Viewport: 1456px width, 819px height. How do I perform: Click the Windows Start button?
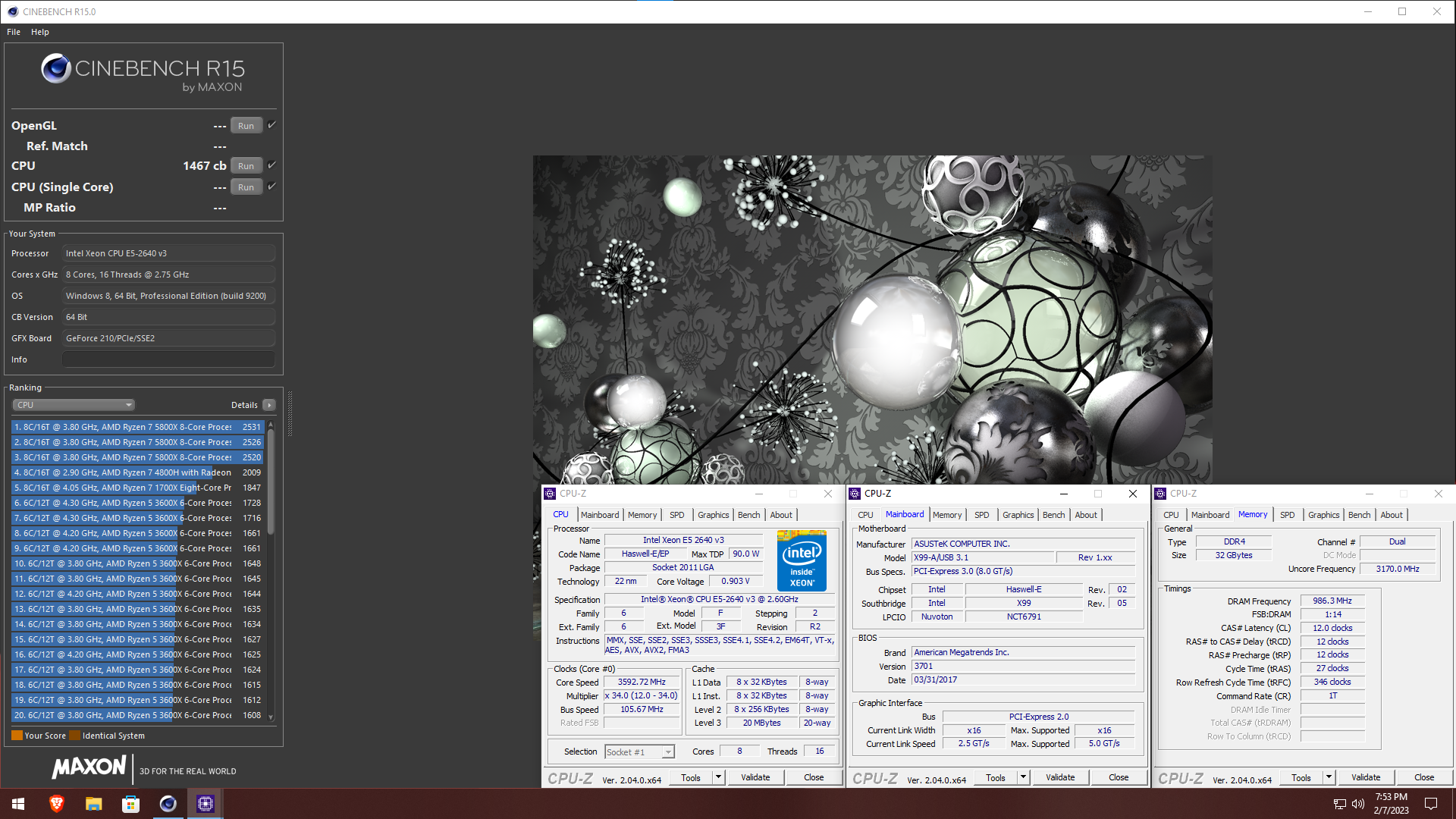click(18, 804)
